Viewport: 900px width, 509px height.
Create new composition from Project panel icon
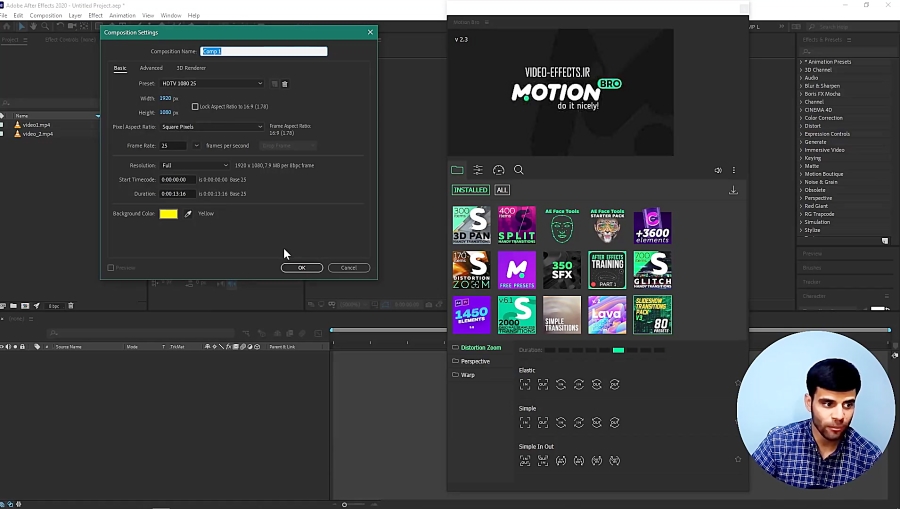tap(25, 306)
